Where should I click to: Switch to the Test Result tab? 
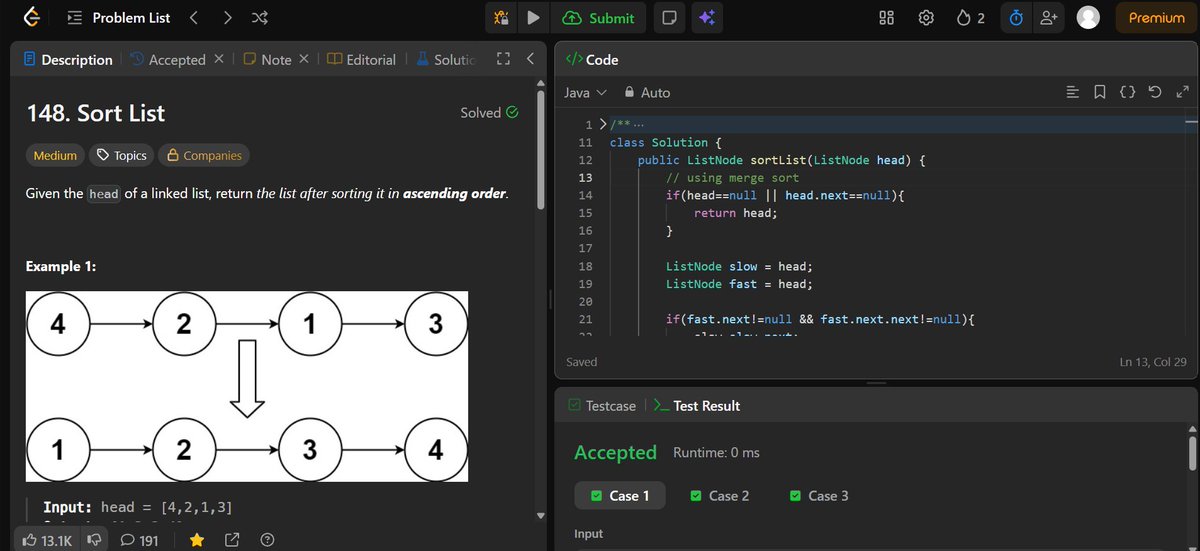(696, 406)
